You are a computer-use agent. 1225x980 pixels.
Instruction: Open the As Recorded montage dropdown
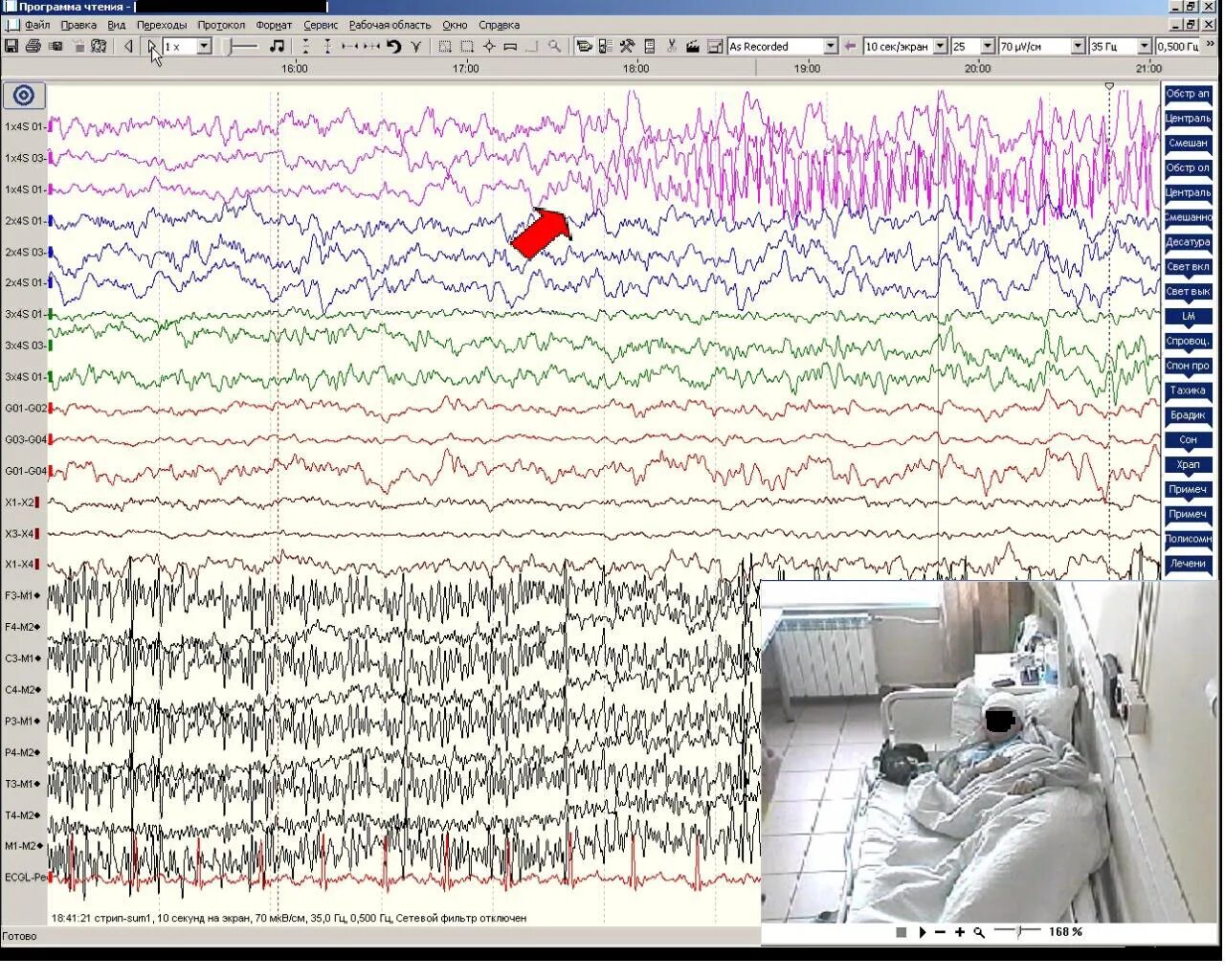[831, 46]
